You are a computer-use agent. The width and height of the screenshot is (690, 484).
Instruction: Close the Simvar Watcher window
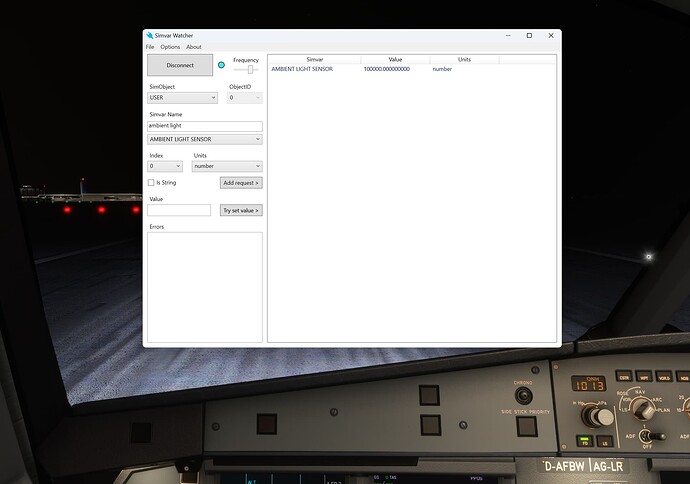pyautogui.click(x=551, y=36)
